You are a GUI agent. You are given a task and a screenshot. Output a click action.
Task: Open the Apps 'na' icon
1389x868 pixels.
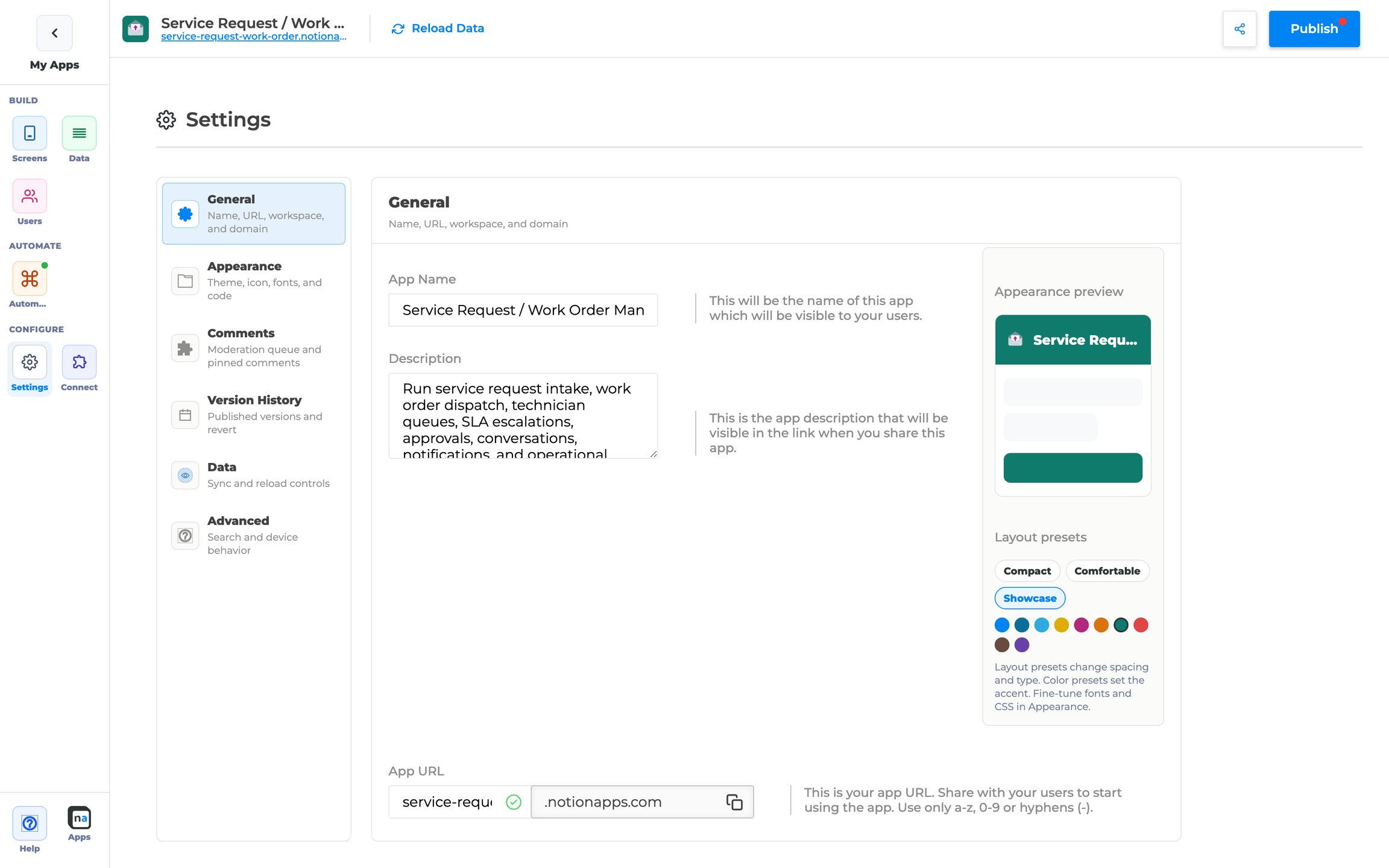(x=79, y=817)
